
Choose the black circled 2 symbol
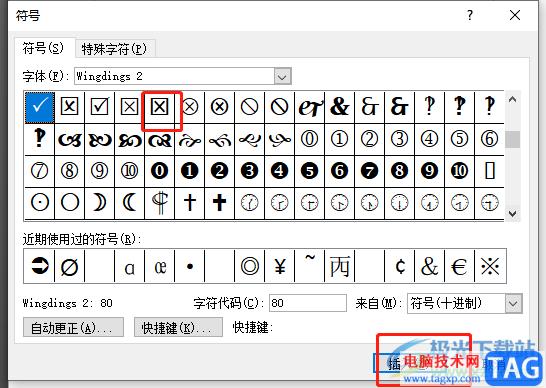click(219, 171)
